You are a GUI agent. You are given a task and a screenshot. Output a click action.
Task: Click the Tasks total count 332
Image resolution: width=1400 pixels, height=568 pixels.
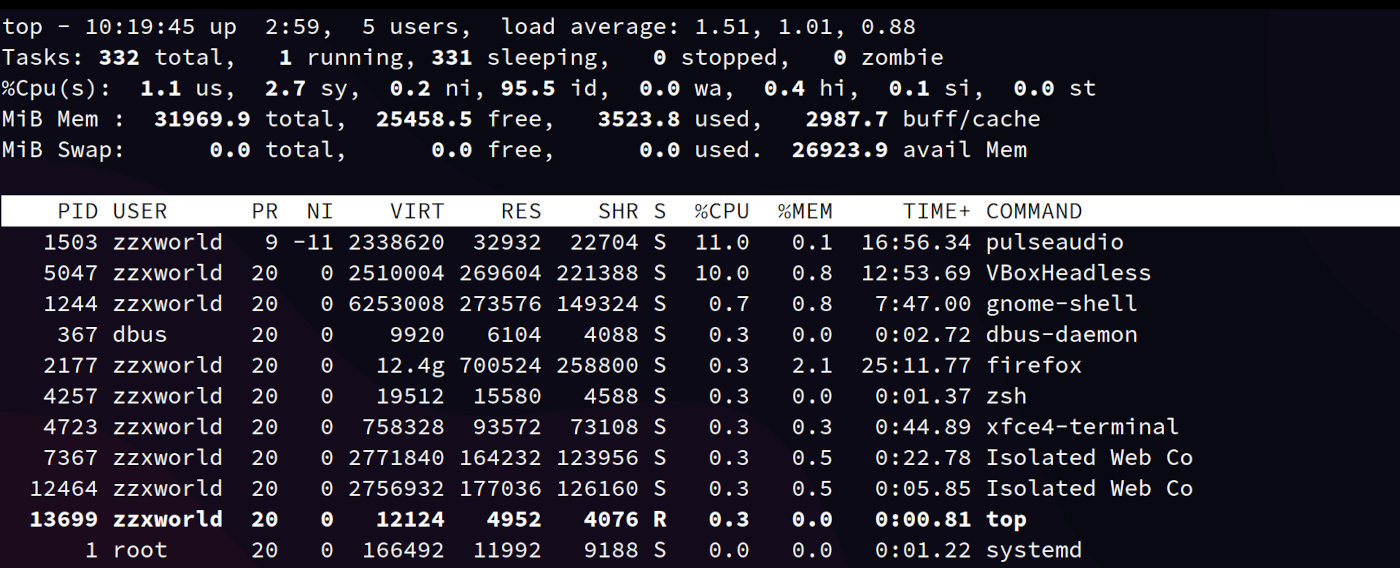(119, 57)
